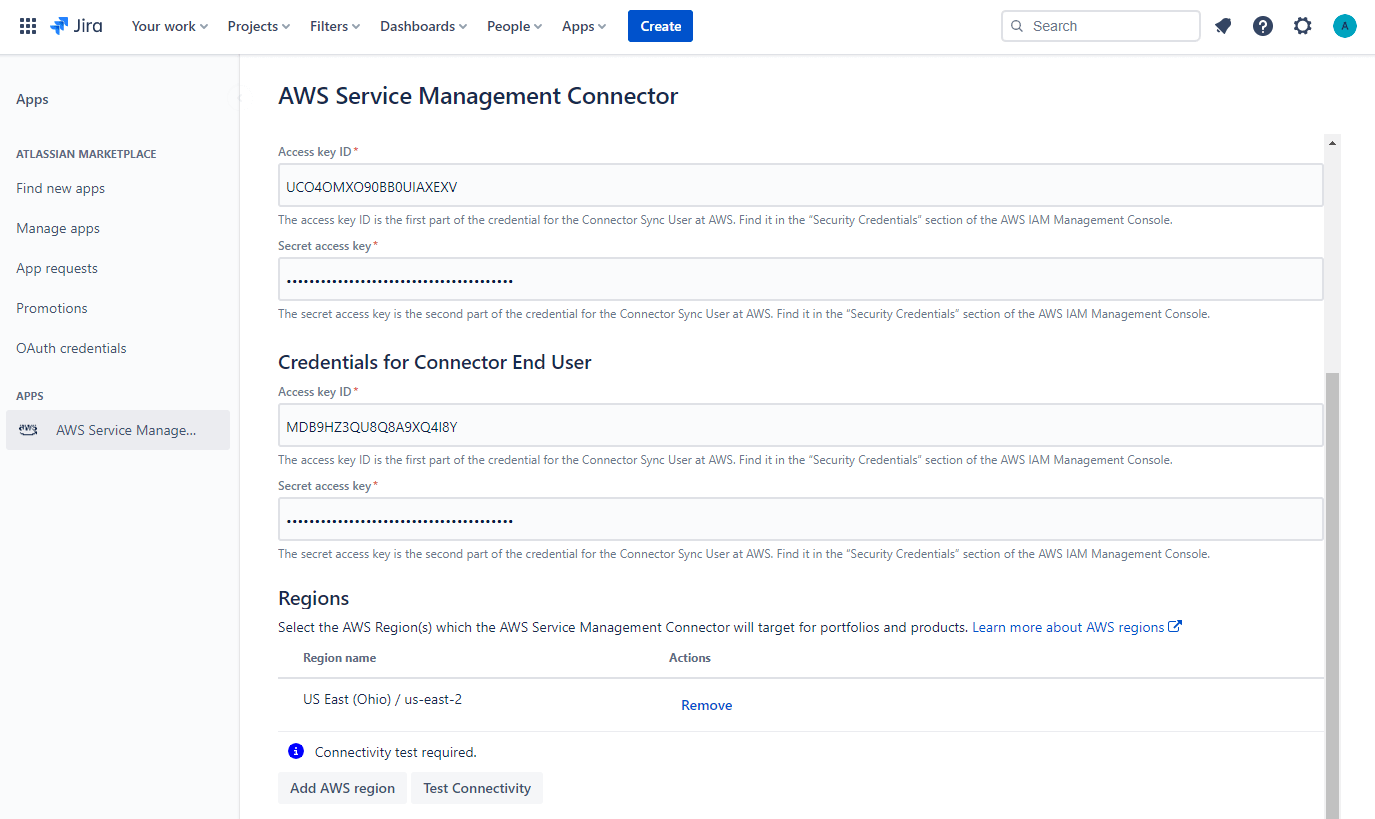Image resolution: width=1375 pixels, height=819 pixels.
Task: Click the external link icon beside AWS regions
Action: 1176,625
